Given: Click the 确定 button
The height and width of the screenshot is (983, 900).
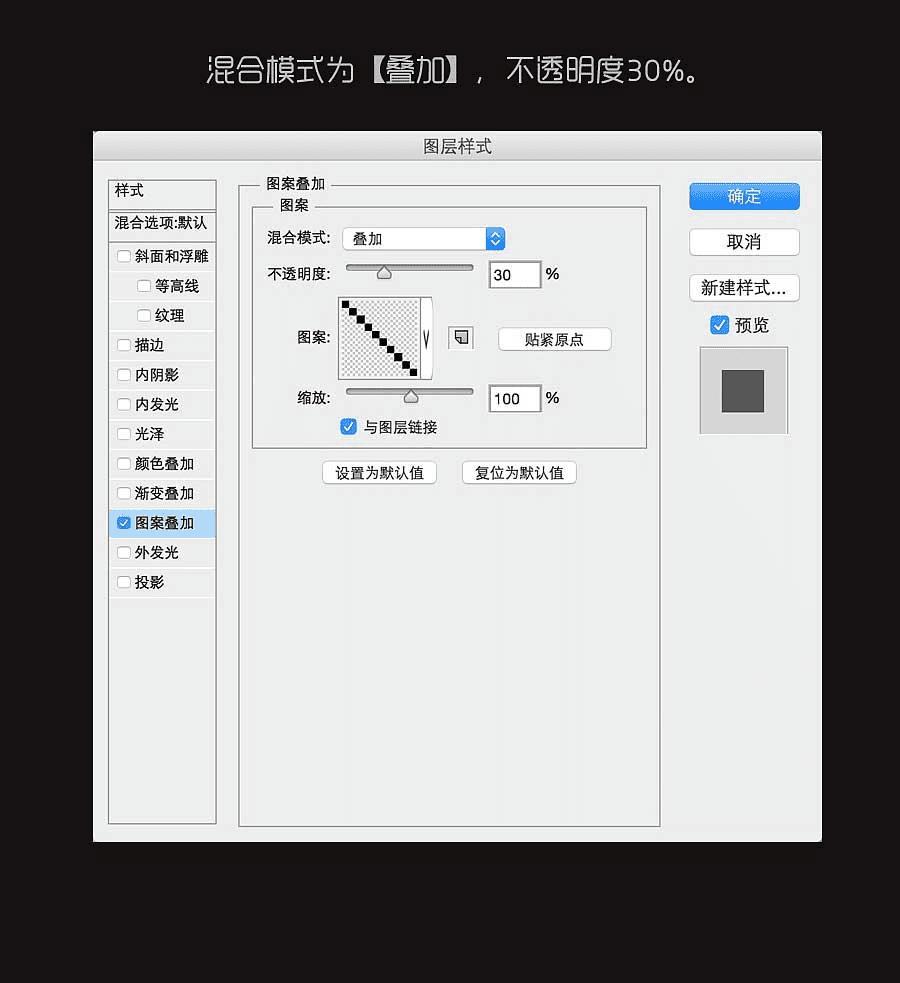Looking at the screenshot, I should (x=744, y=196).
